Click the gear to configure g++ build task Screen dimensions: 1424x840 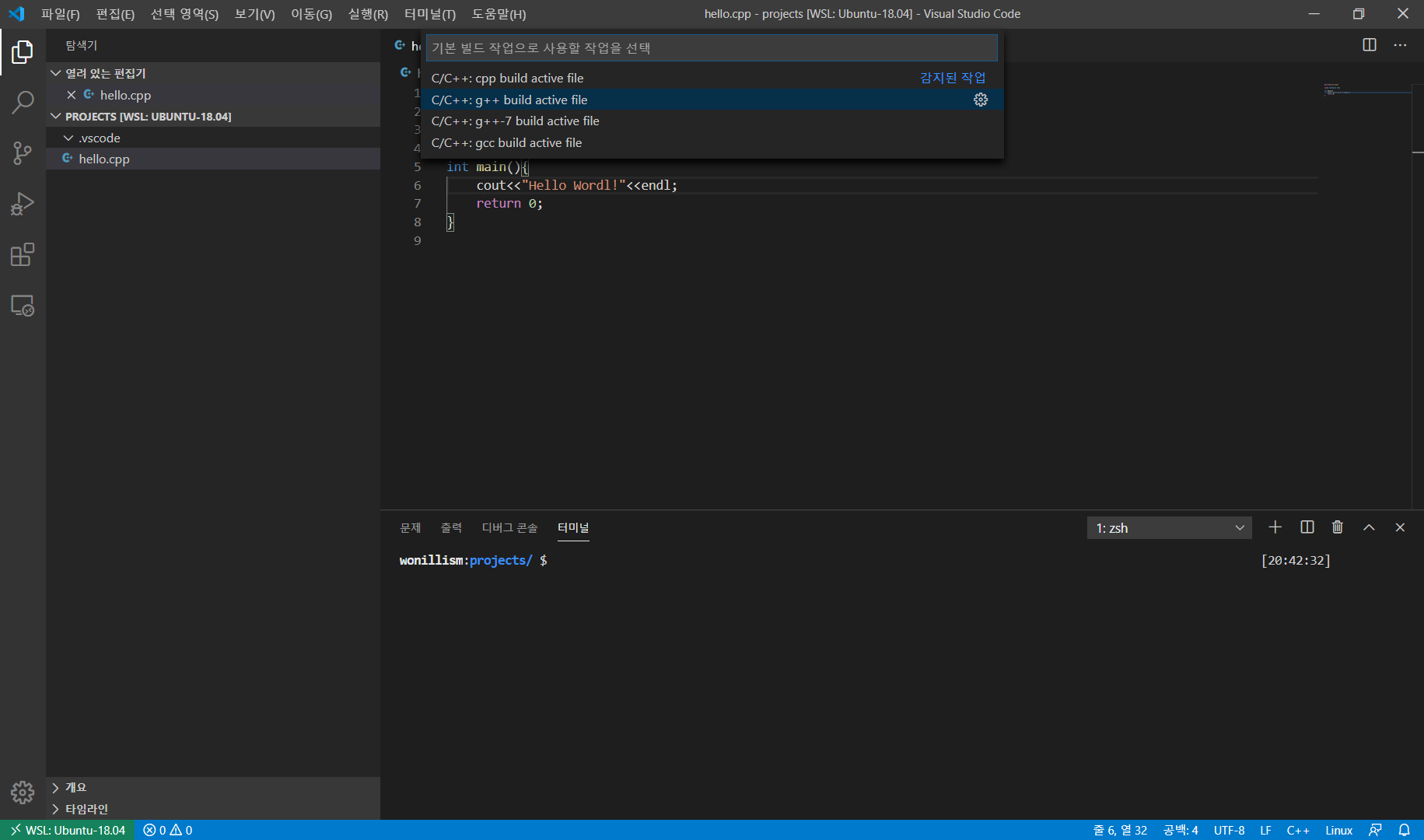[981, 100]
